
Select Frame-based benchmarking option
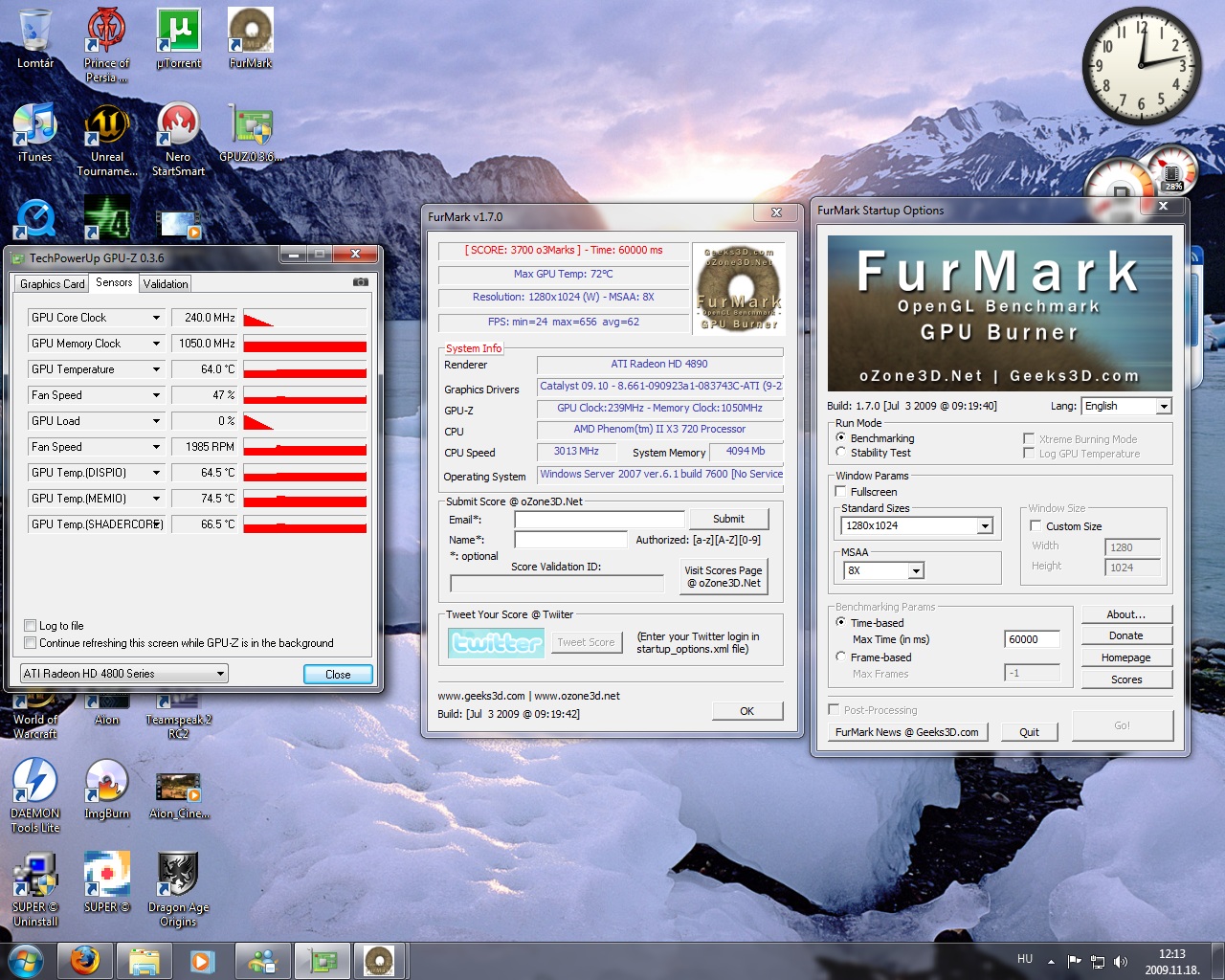pos(841,657)
